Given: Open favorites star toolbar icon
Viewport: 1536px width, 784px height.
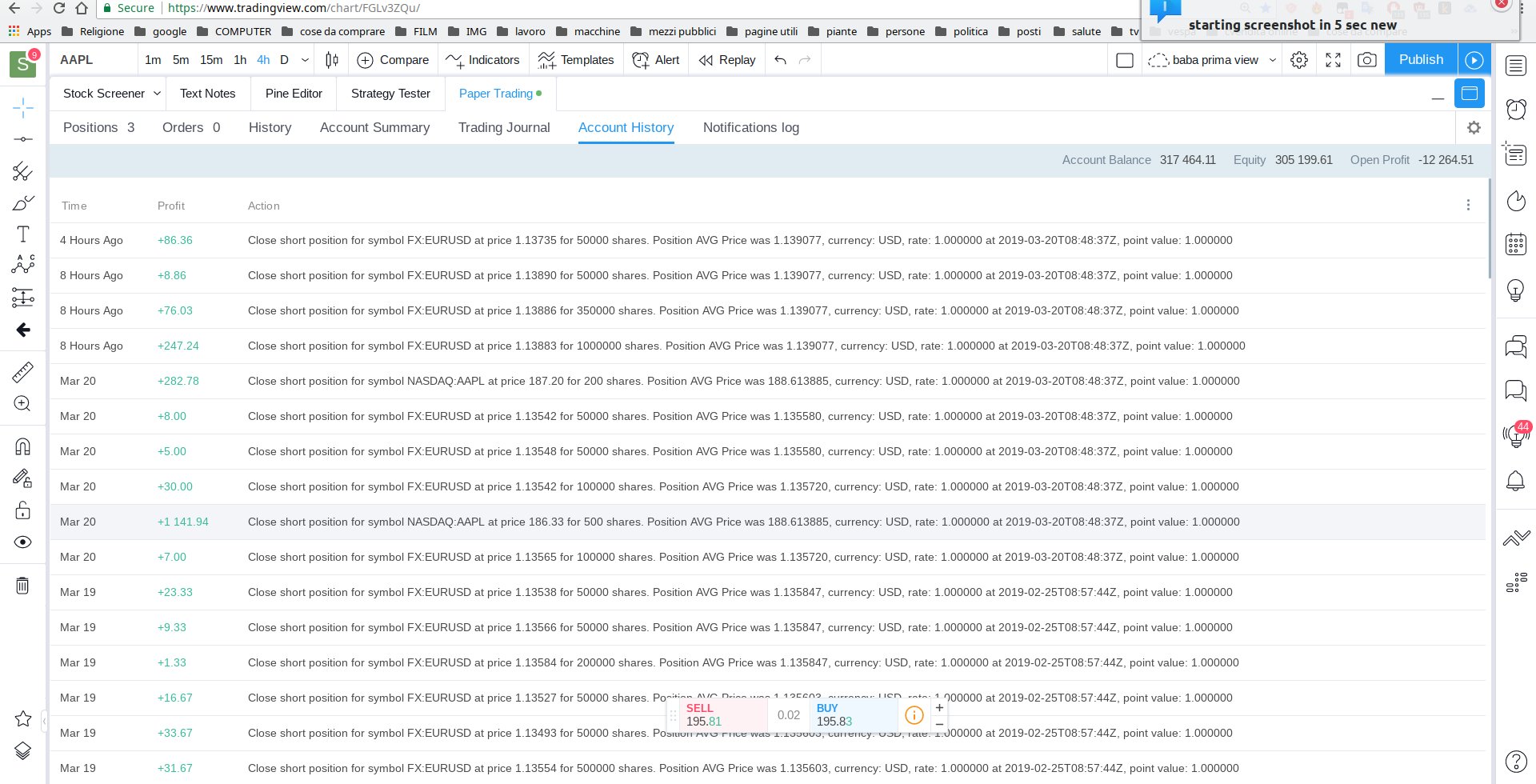Looking at the screenshot, I should pos(22,719).
